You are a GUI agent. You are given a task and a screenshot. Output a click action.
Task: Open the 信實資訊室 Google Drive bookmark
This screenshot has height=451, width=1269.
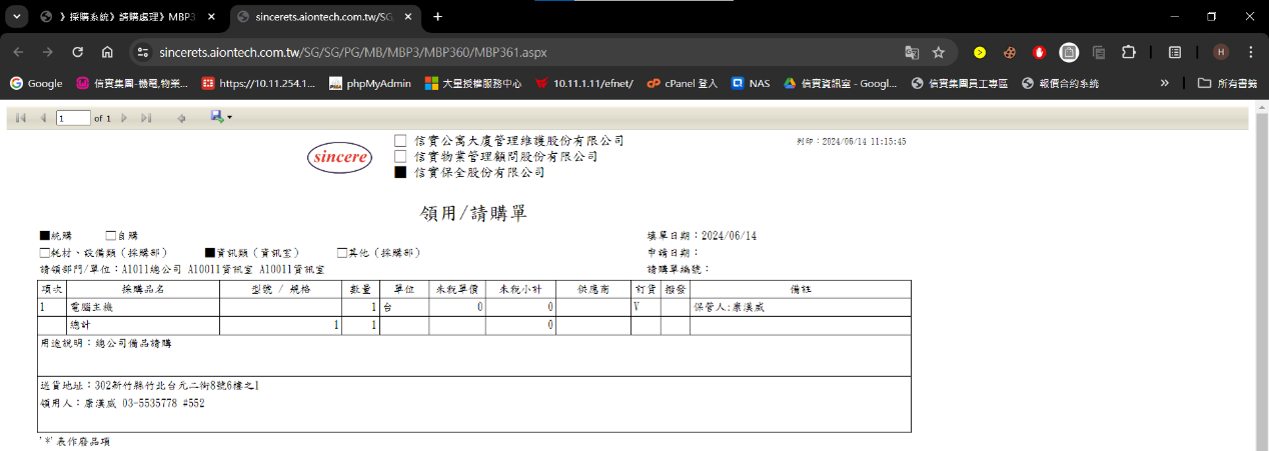coord(840,83)
